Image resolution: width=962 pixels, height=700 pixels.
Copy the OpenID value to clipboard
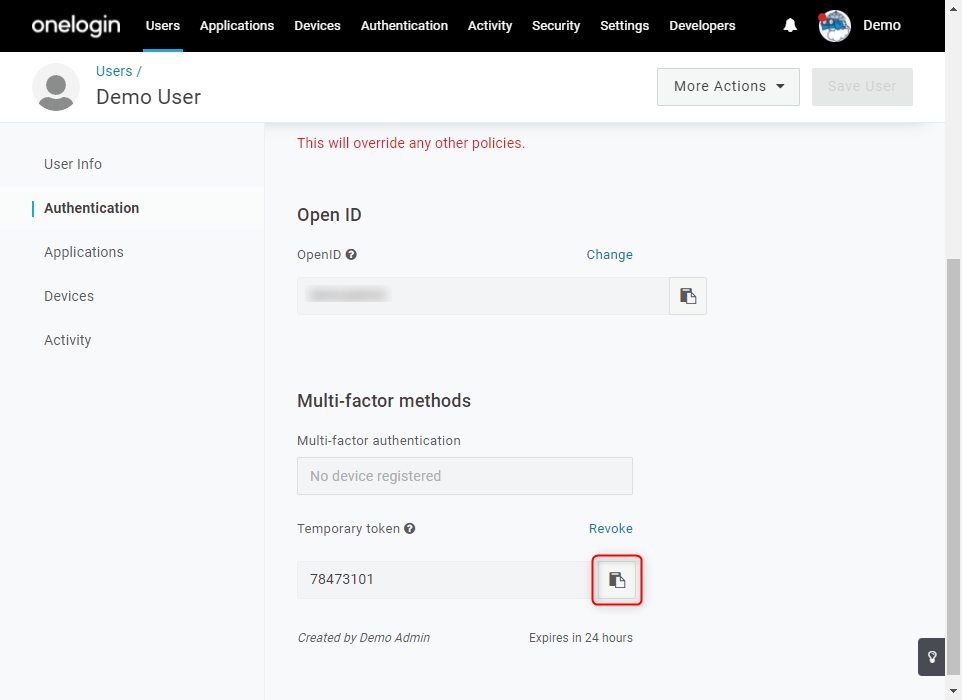[x=688, y=296]
